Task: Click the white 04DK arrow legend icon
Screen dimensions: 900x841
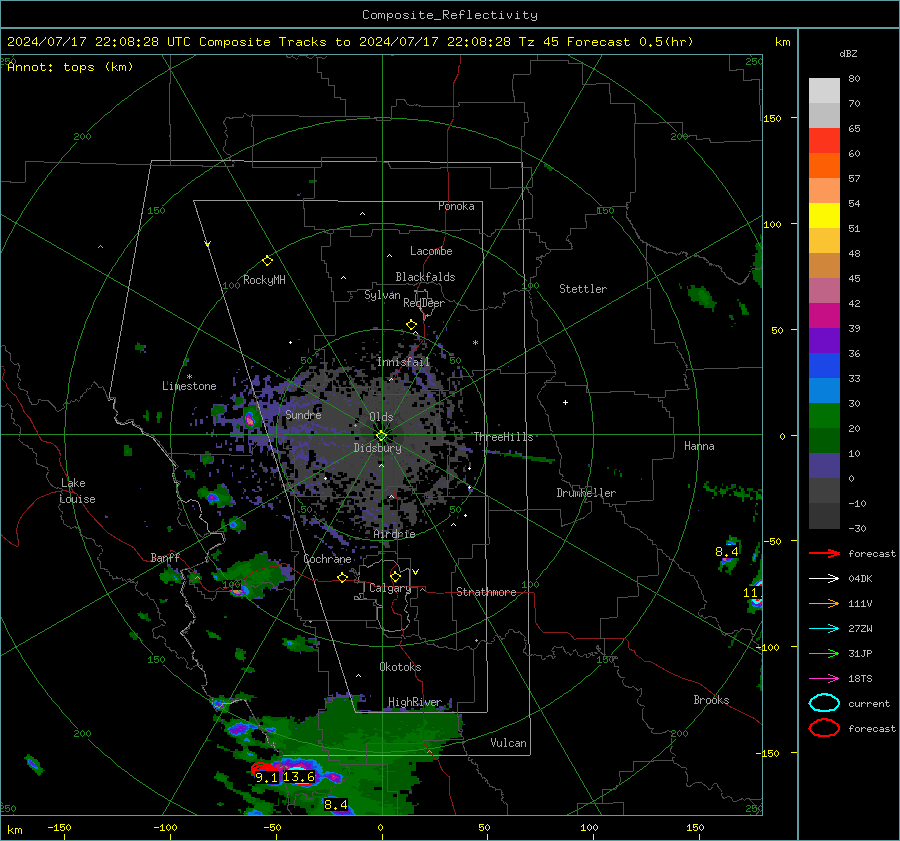Action: (x=824, y=579)
